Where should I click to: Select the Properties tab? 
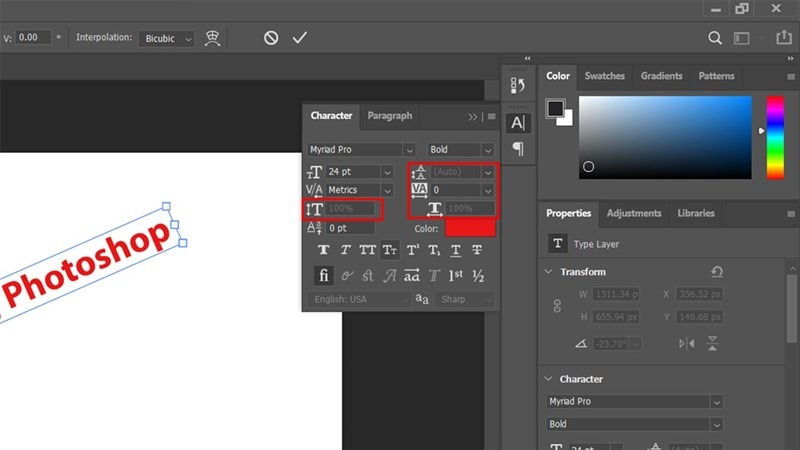[568, 213]
